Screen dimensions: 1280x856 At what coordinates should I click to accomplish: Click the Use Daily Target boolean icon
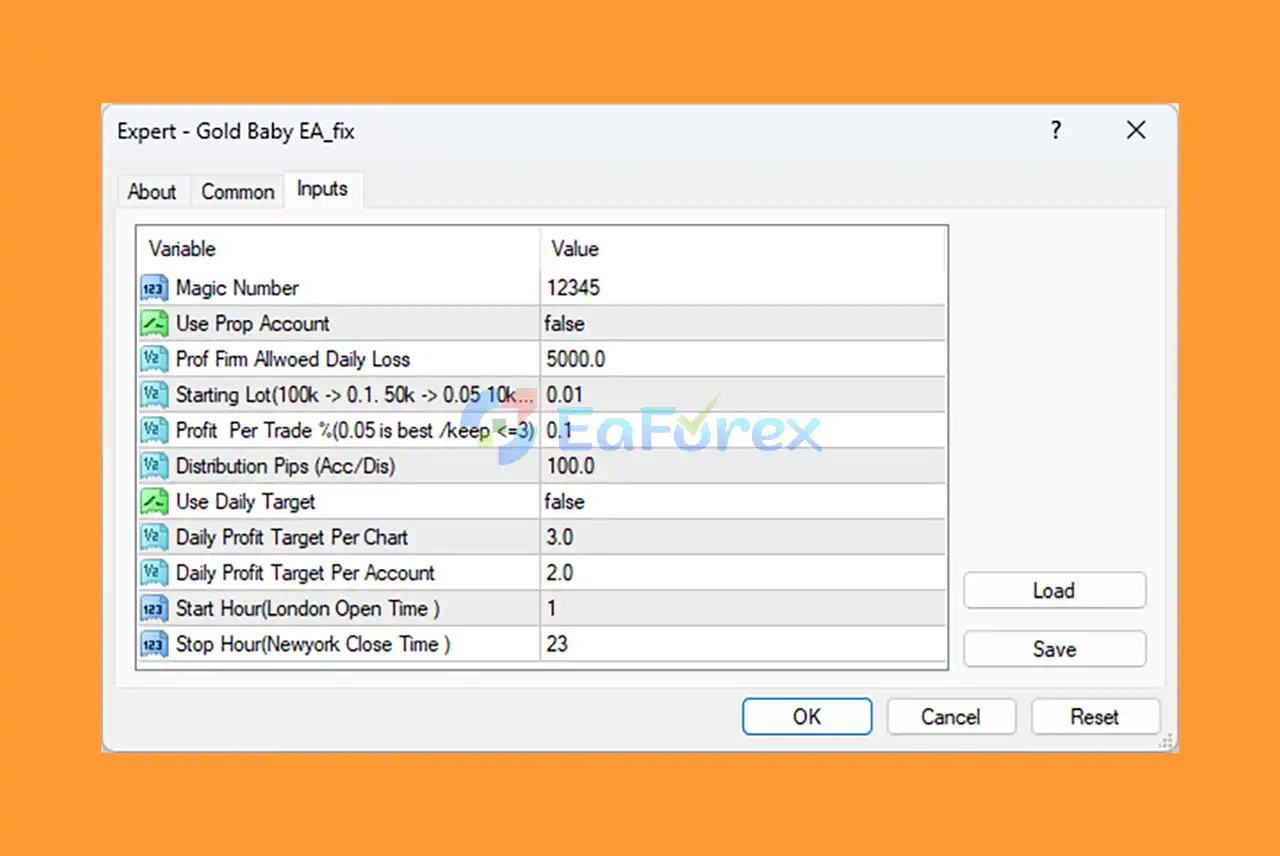coord(153,502)
